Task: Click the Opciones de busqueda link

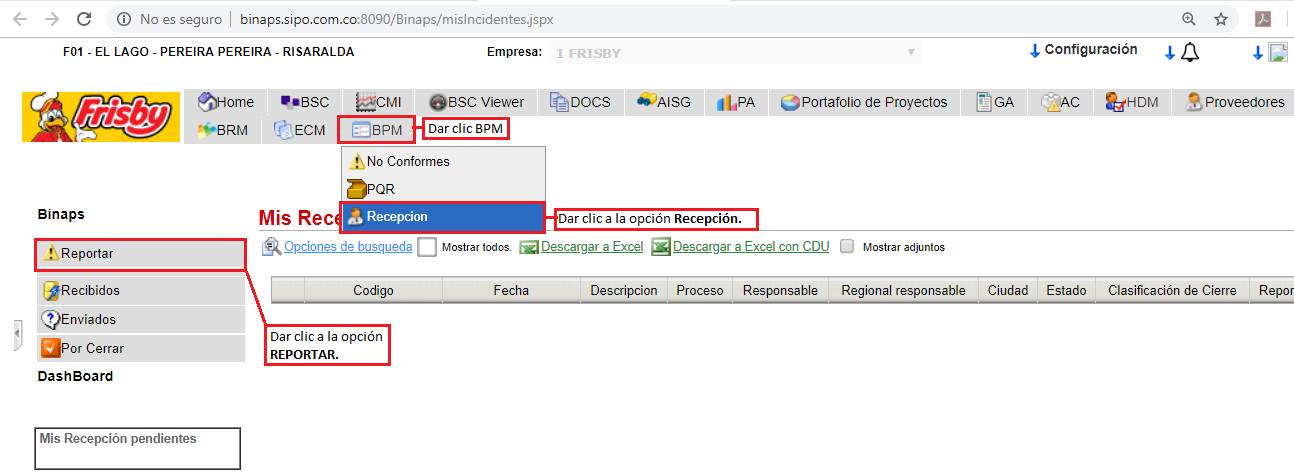Action: click(x=348, y=247)
